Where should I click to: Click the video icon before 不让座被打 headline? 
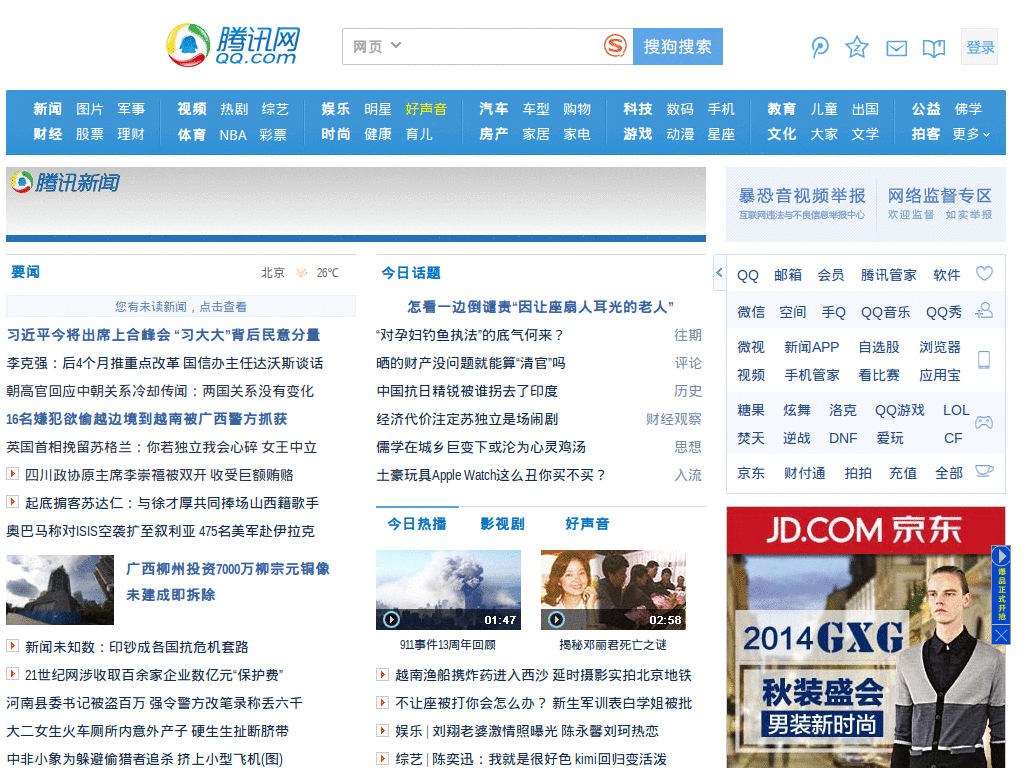pyautogui.click(x=383, y=702)
